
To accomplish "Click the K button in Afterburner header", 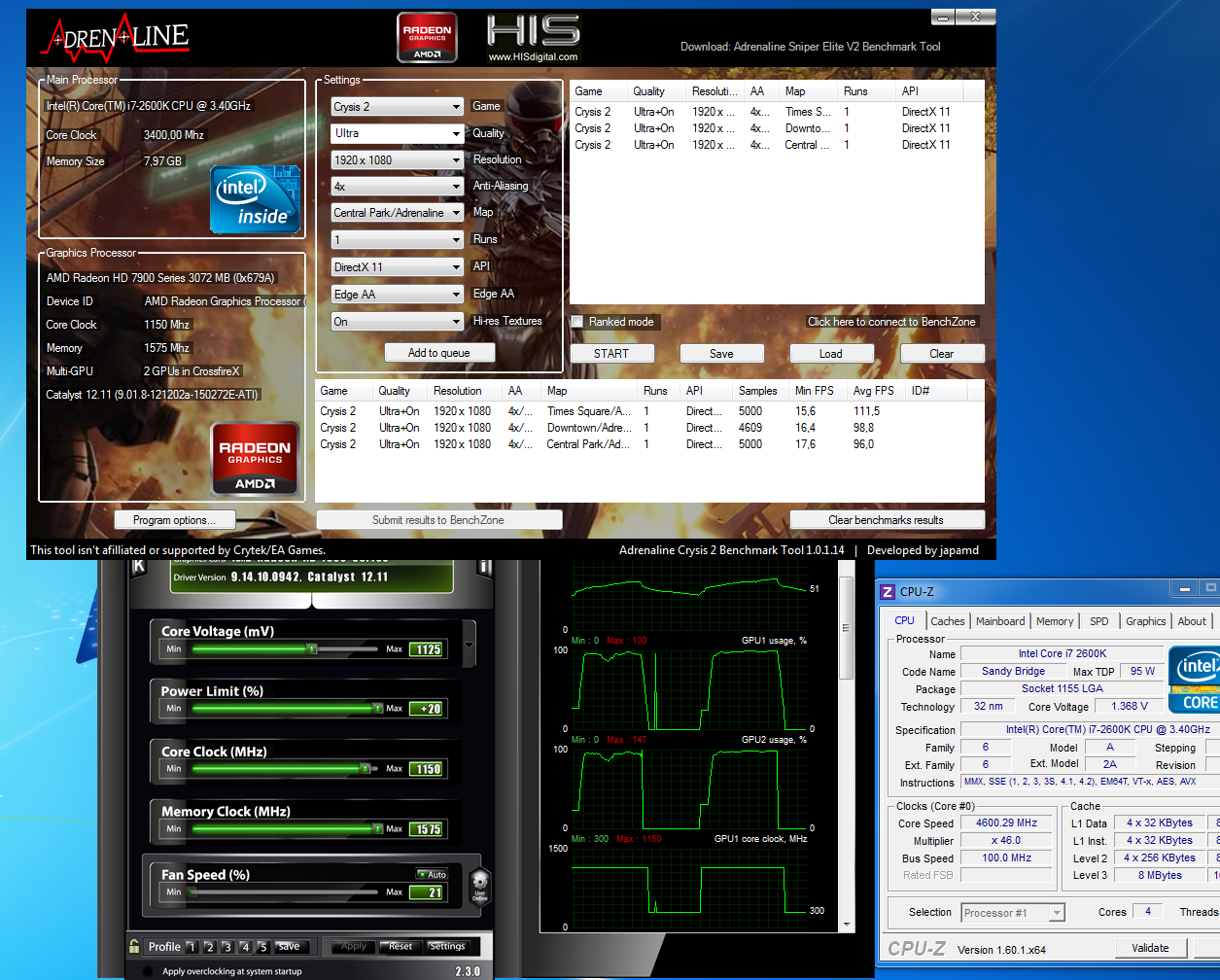I will (138, 567).
